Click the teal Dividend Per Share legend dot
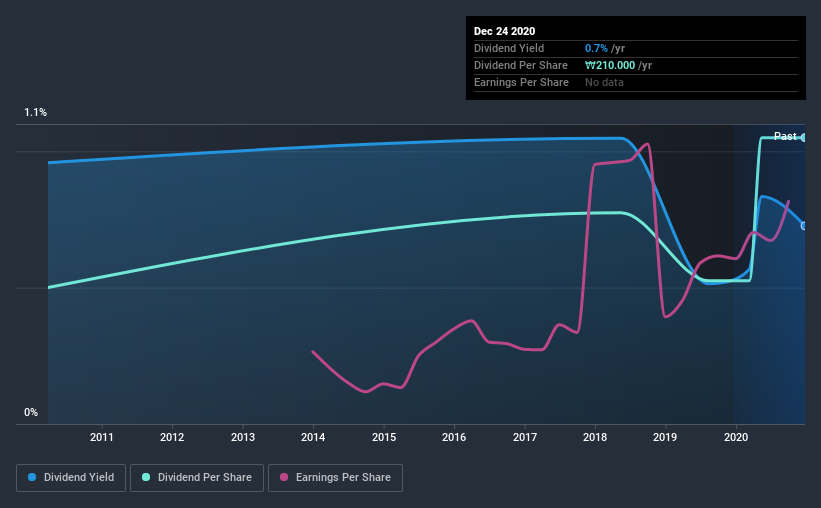This screenshot has width=821, height=508. tap(146, 477)
